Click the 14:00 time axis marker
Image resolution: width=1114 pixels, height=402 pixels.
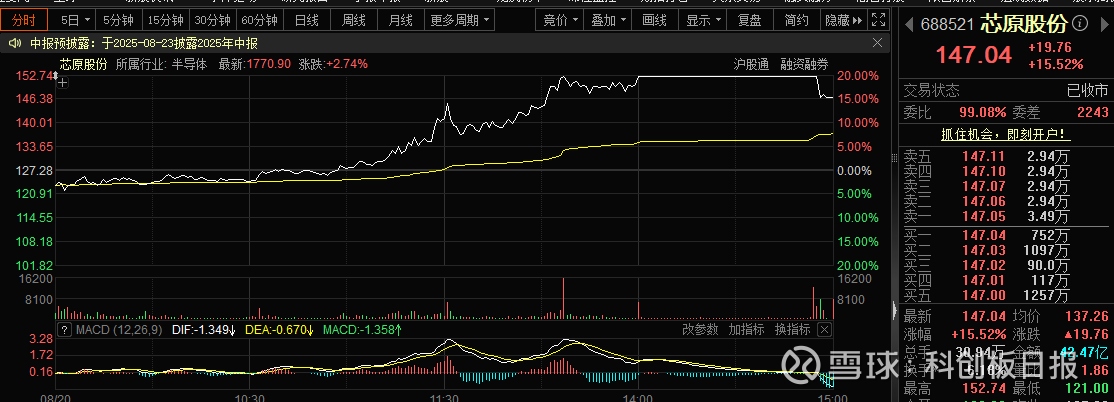[639, 398]
